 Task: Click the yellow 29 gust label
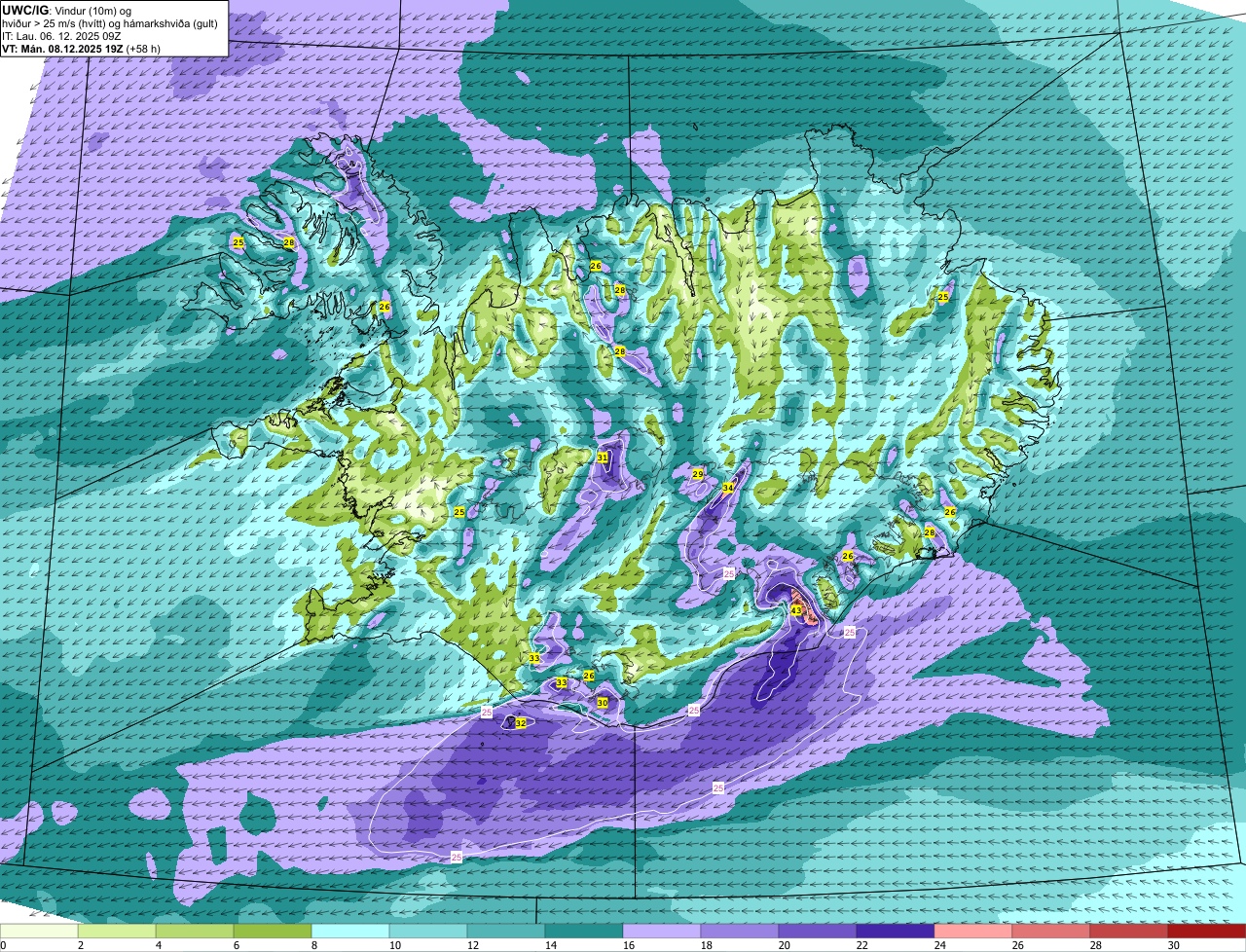coord(697,474)
